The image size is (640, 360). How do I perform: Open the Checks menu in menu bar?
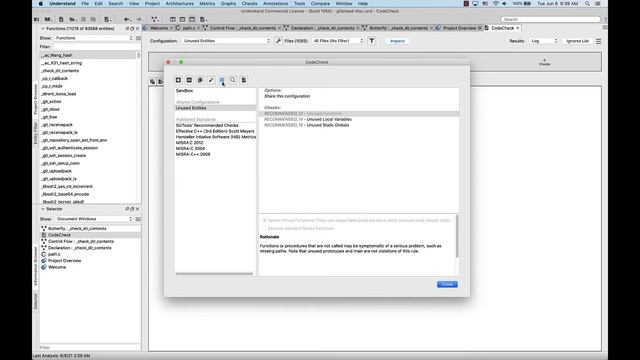click(x=249, y=4)
